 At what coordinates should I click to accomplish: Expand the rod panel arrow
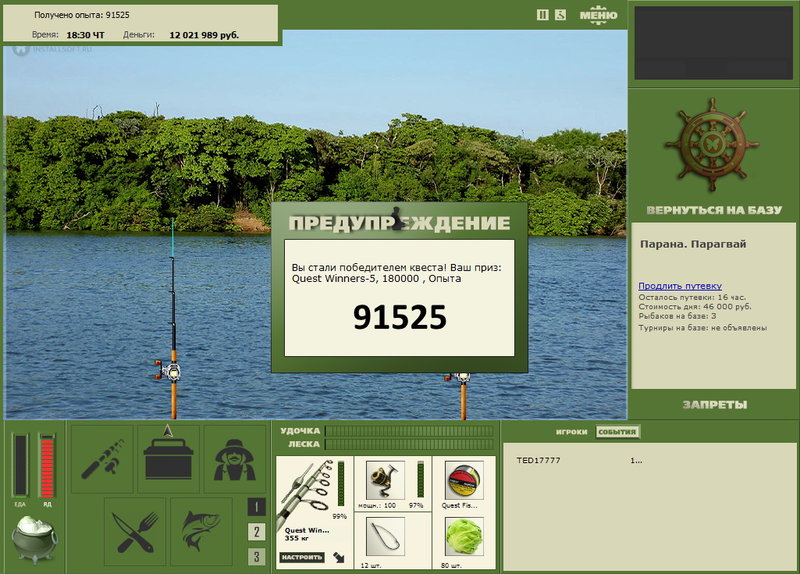click(x=339, y=557)
